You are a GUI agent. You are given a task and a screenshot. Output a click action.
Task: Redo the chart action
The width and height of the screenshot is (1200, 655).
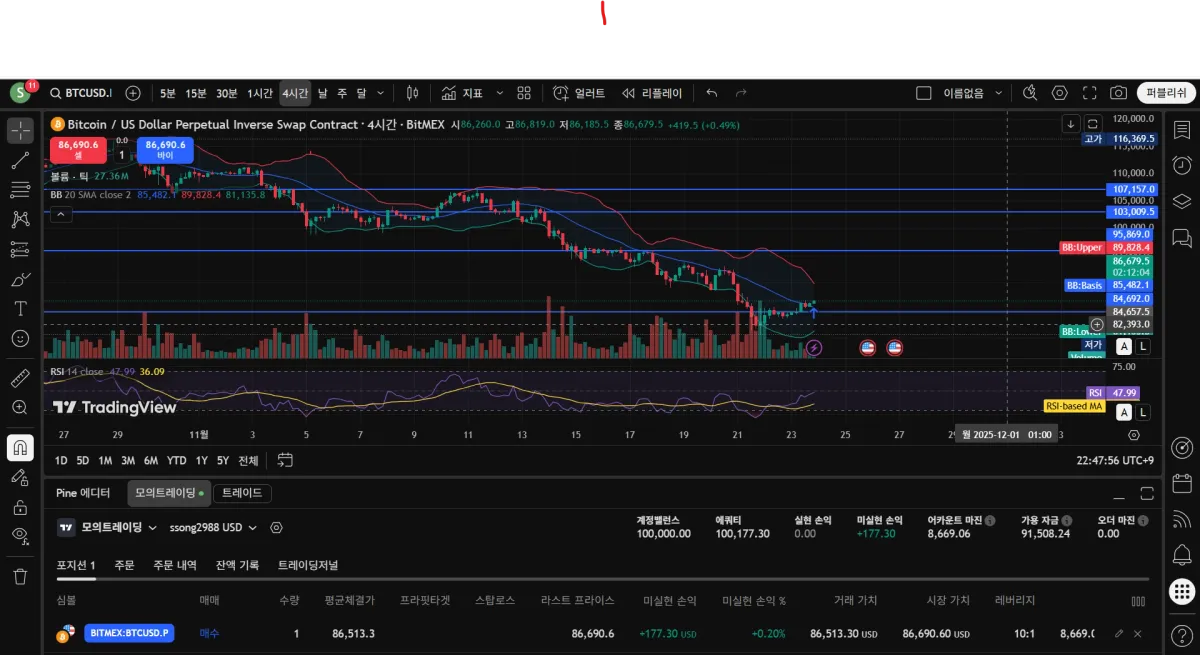pos(741,93)
